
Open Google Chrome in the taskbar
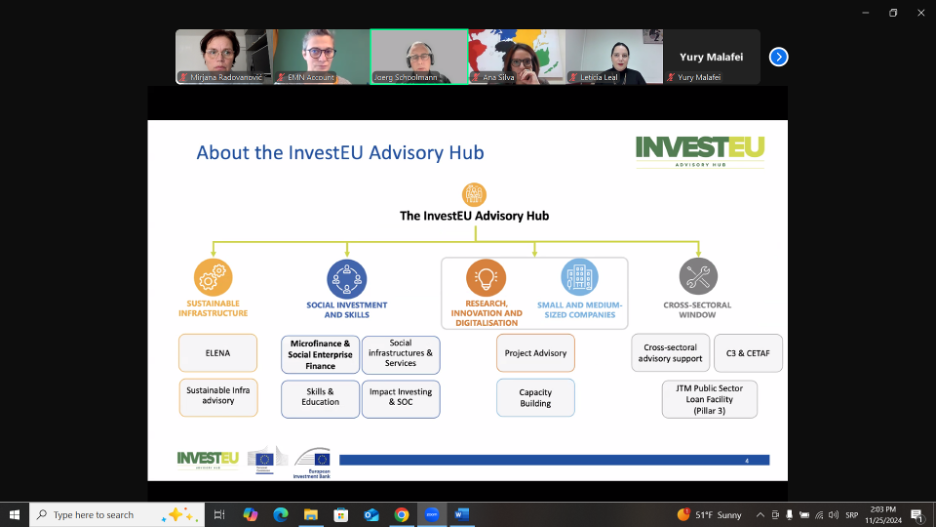(x=402, y=515)
